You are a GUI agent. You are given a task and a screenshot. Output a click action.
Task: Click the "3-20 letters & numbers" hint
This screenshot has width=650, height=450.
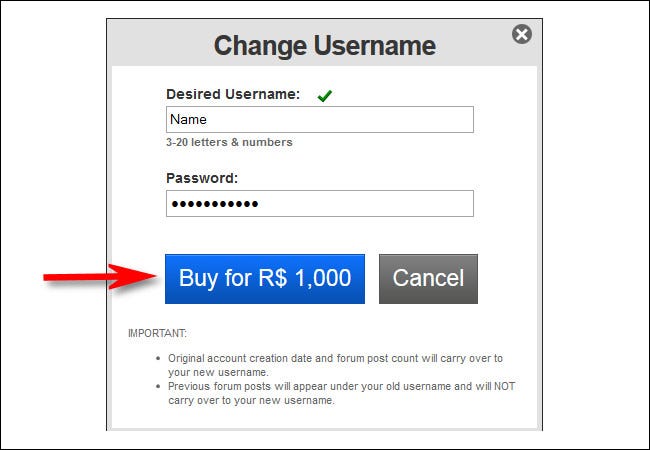tap(229, 142)
